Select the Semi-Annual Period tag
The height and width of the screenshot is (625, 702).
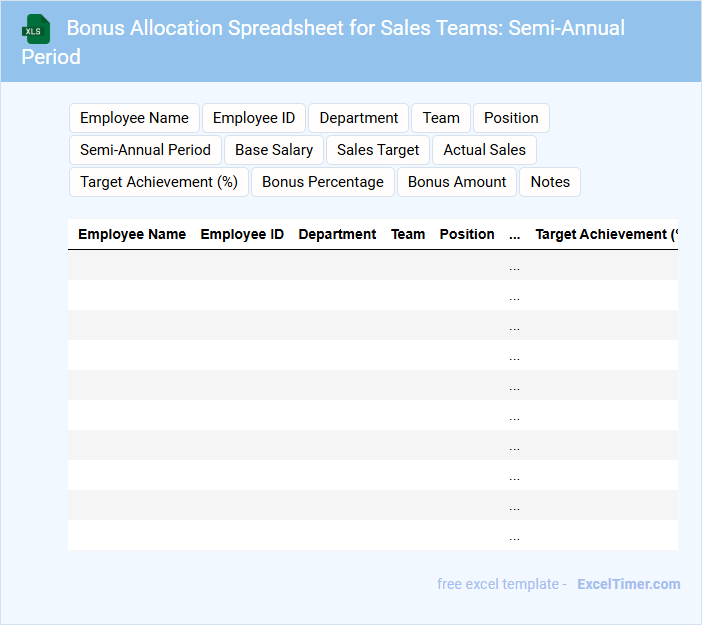(145, 150)
